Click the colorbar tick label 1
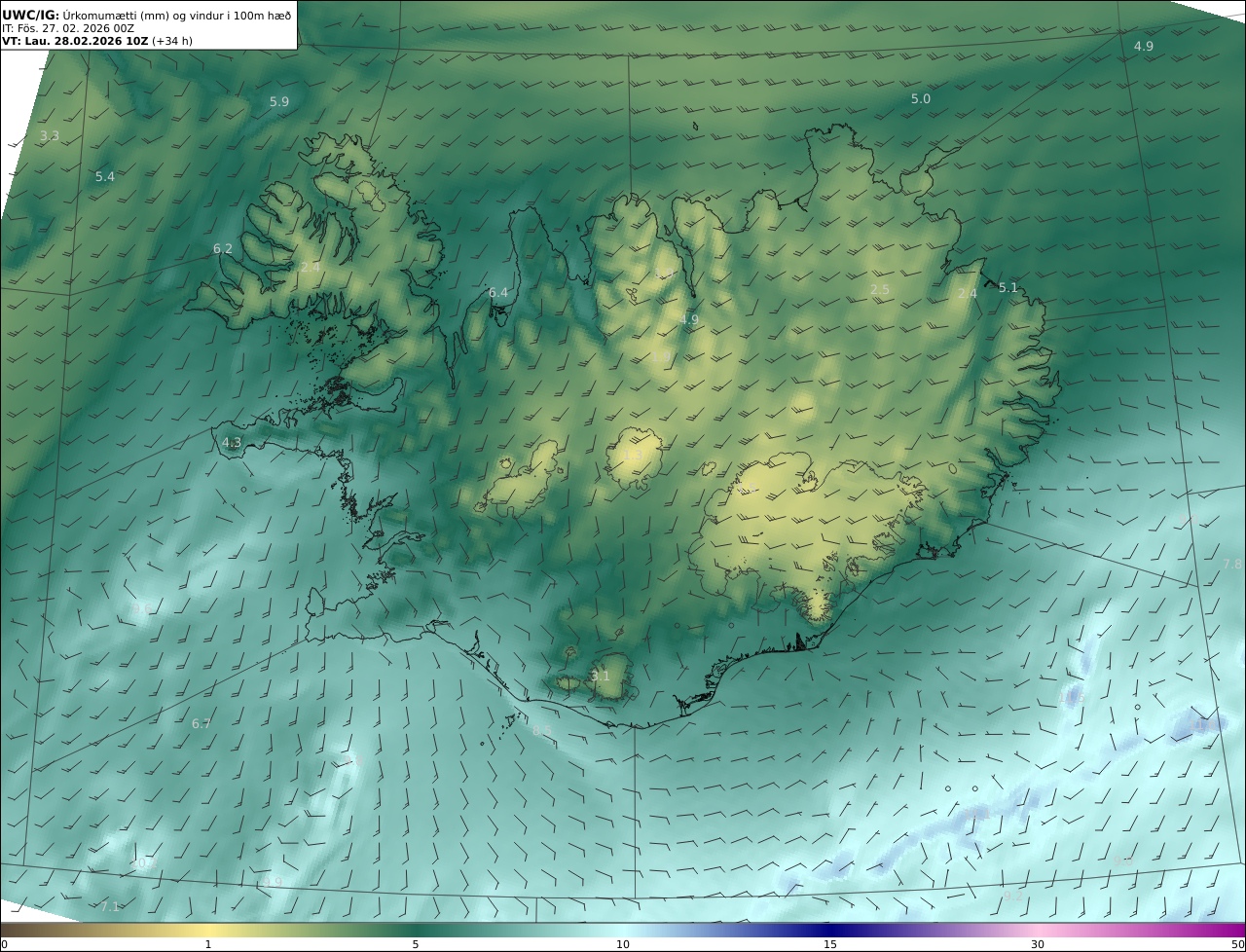This screenshot has height=952, width=1246. [208, 944]
